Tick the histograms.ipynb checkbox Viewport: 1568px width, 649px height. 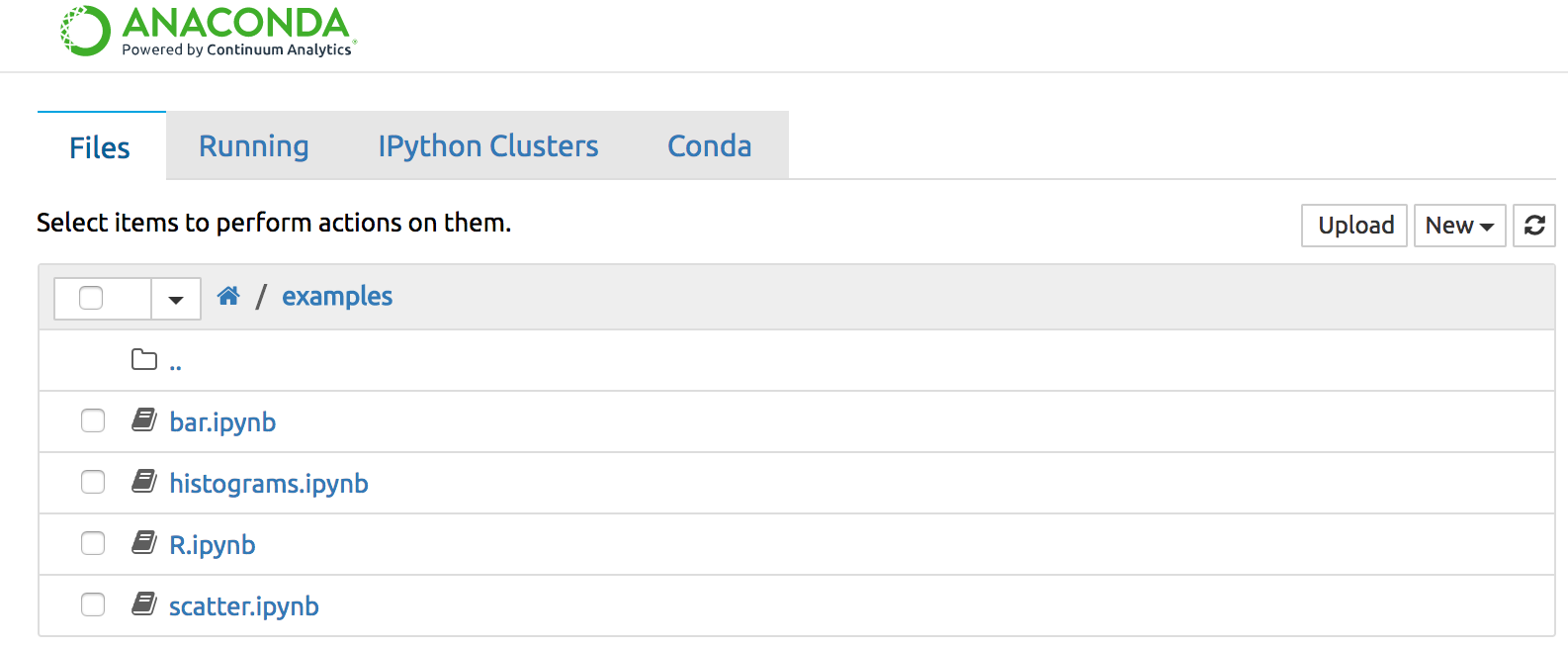[x=93, y=482]
